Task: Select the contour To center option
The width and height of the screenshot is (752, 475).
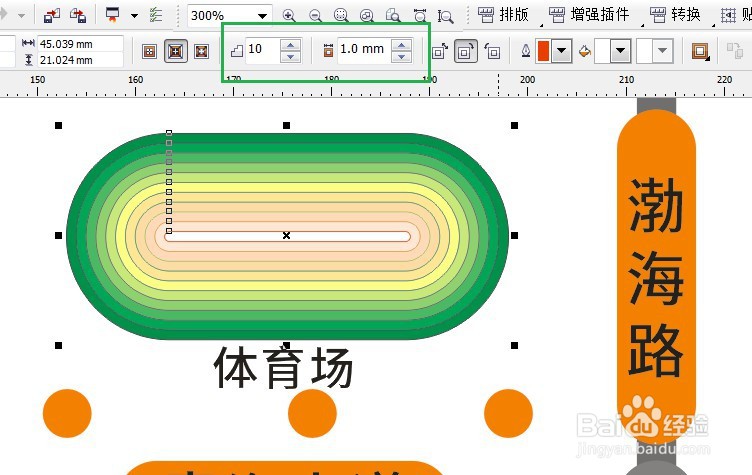Action: pos(150,51)
